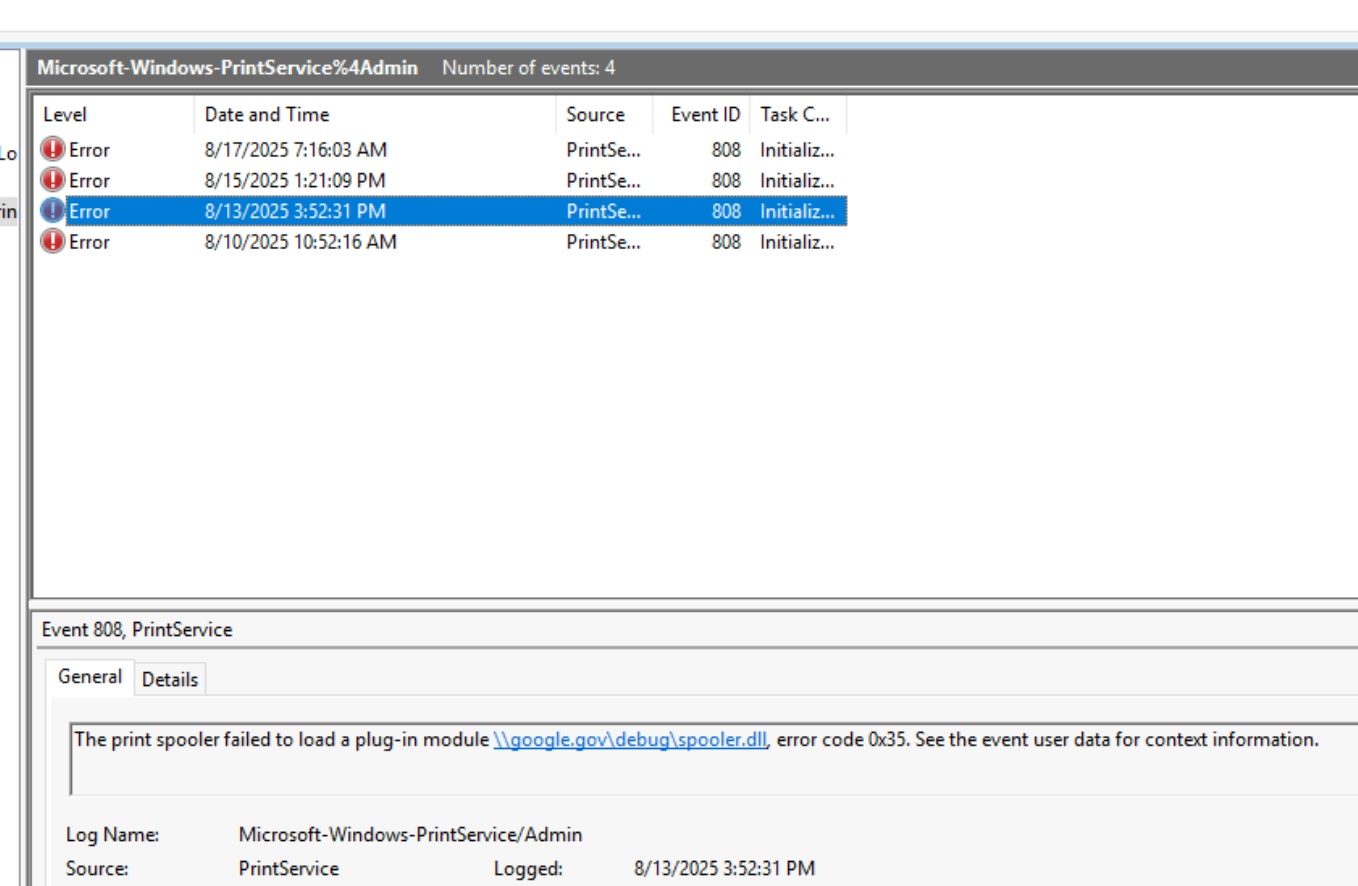The image size is (1358, 886).
Task: Click the PrintSe... source in 8/17/2025 row
Action: pos(603,150)
